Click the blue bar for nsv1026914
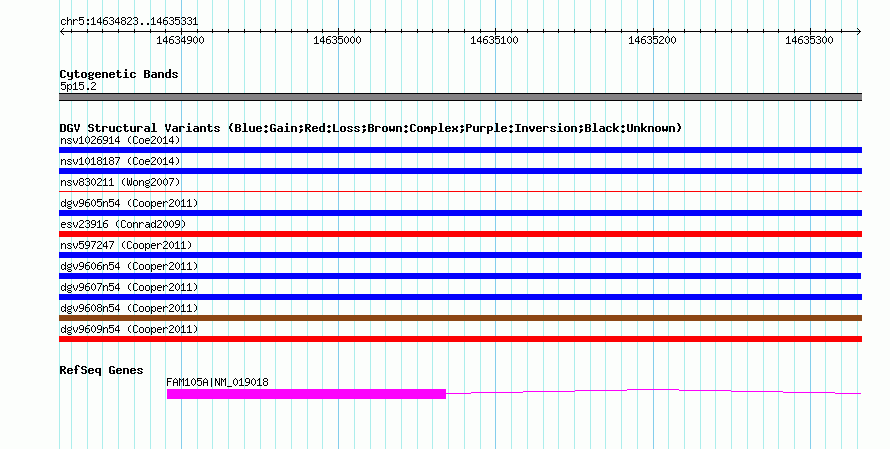Viewport: 890px width, 449px height. pos(460,150)
